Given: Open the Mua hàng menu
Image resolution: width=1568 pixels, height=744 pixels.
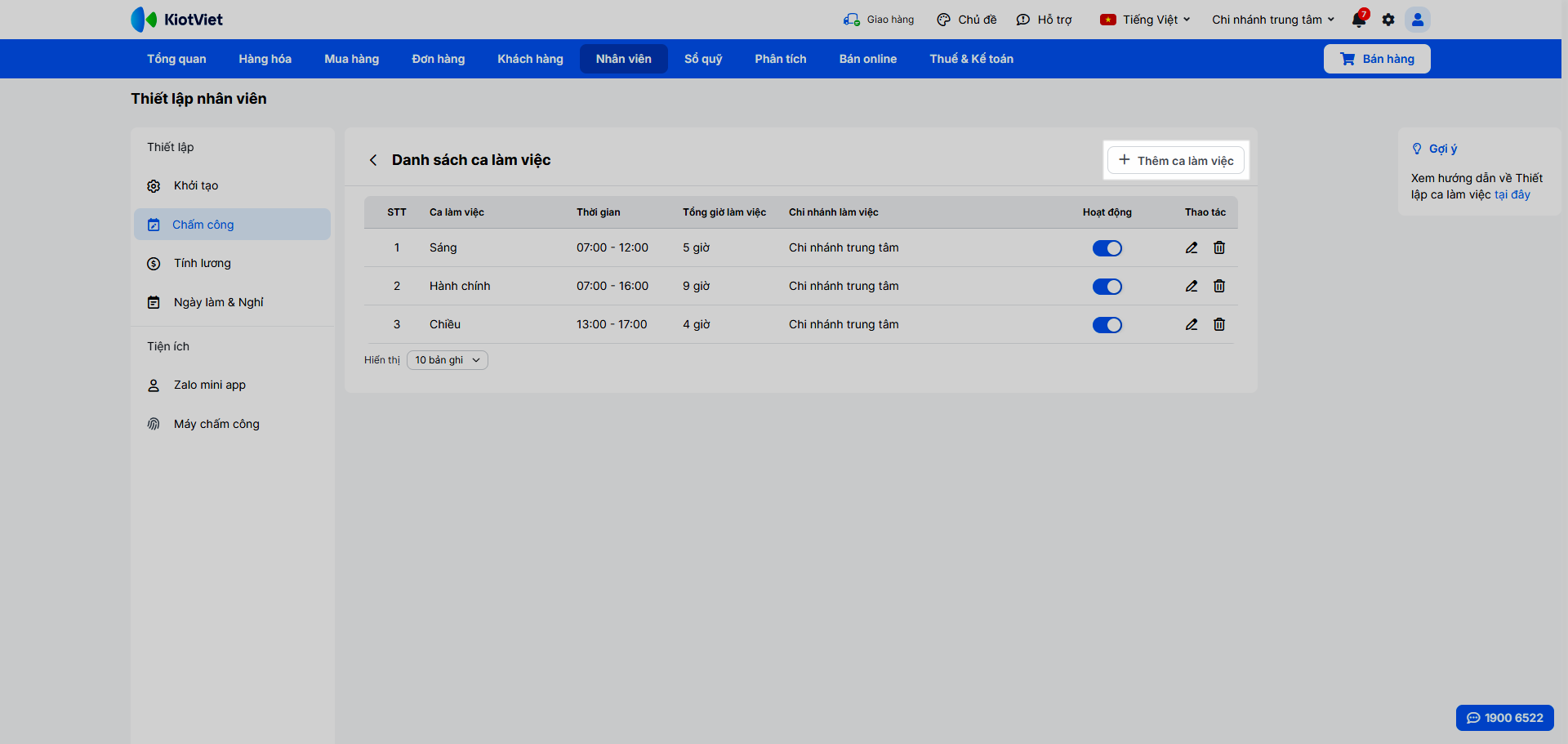Looking at the screenshot, I should point(352,59).
